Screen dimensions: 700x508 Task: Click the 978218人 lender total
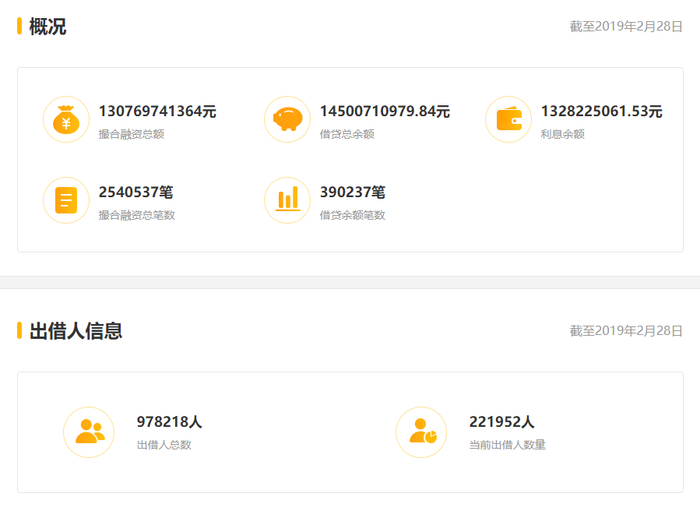click(169, 421)
